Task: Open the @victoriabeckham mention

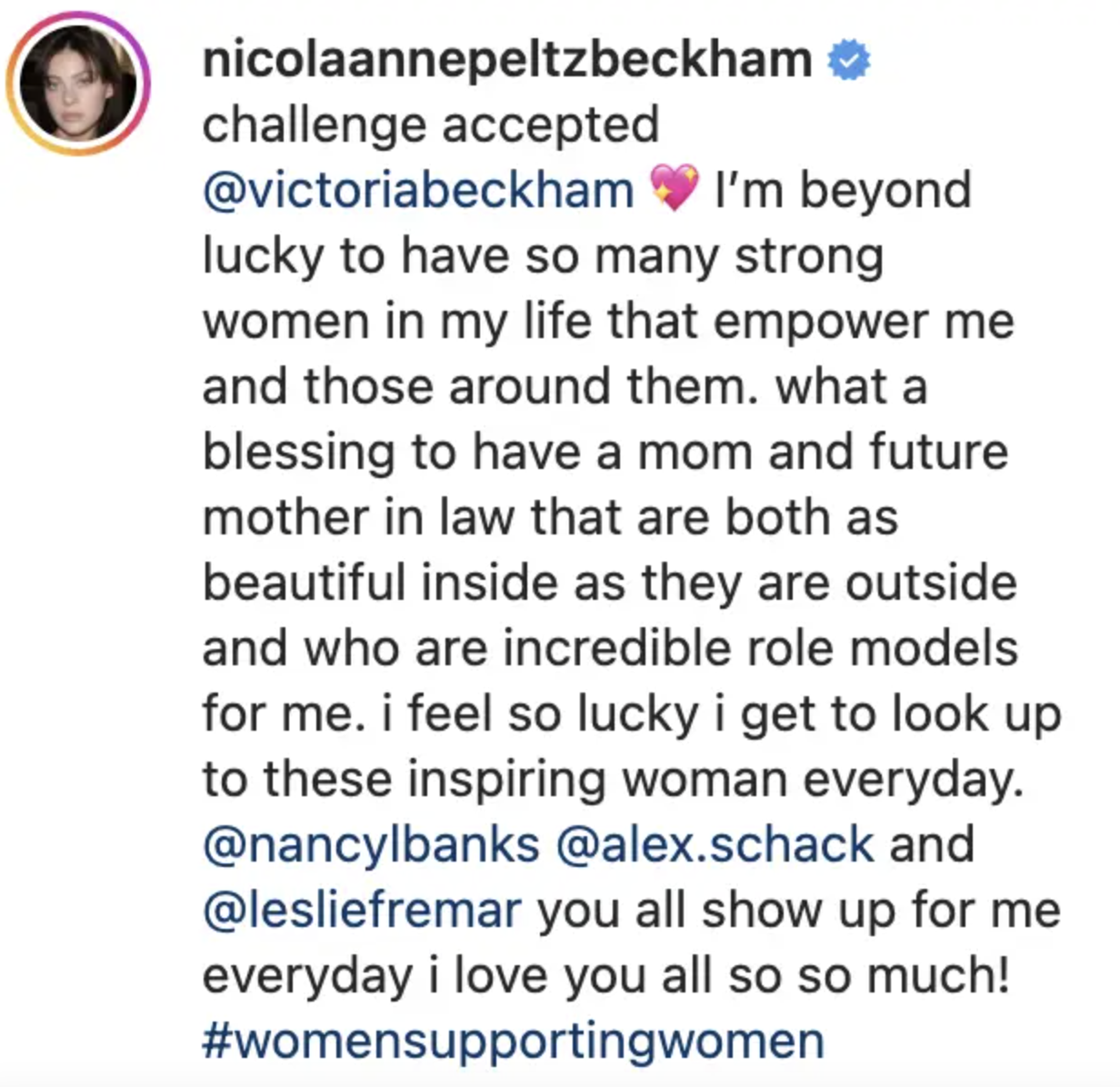Action: tap(418, 191)
